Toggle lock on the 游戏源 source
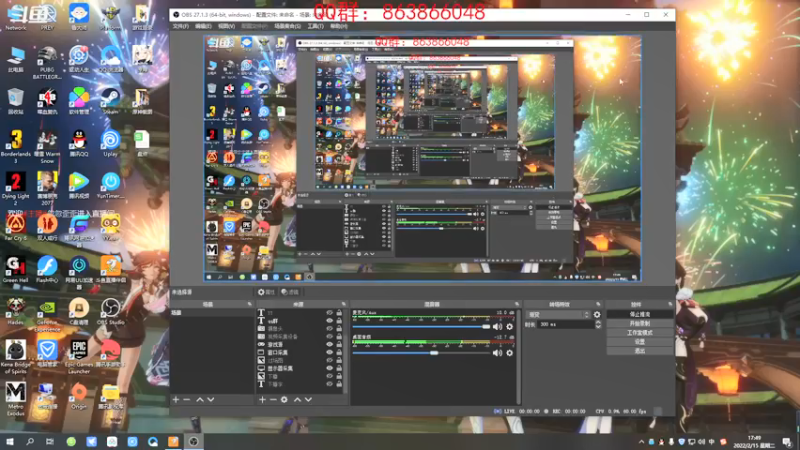 tap(339, 344)
